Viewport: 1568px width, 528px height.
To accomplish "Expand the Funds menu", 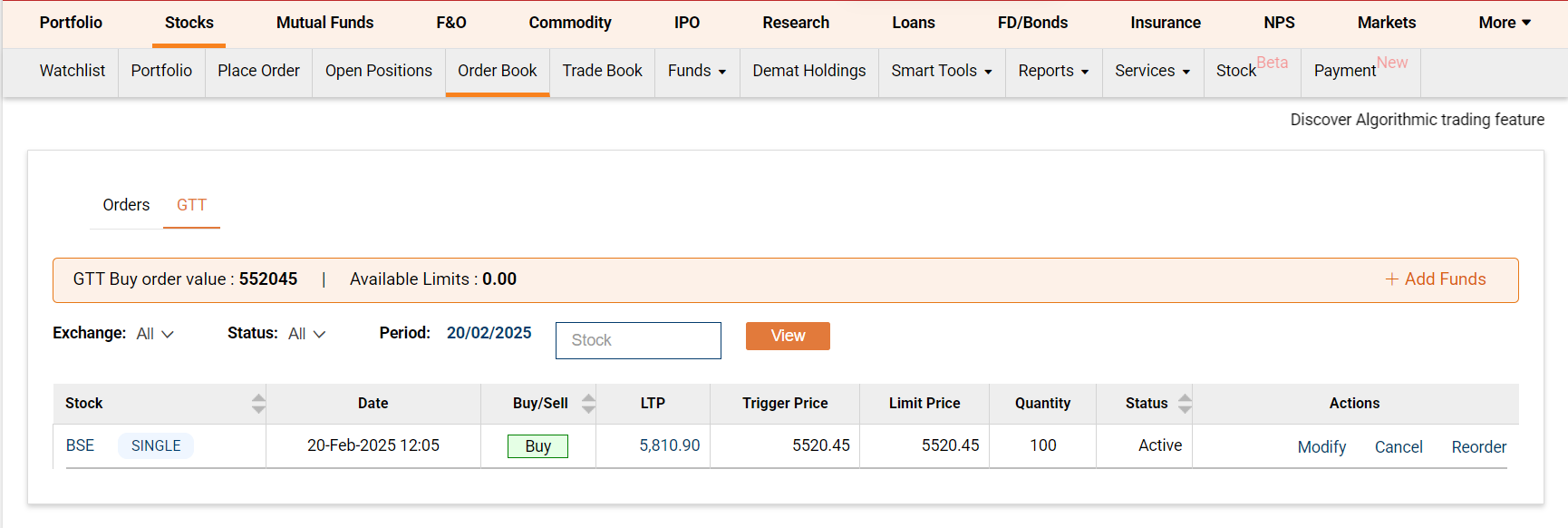I will [696, 70].
